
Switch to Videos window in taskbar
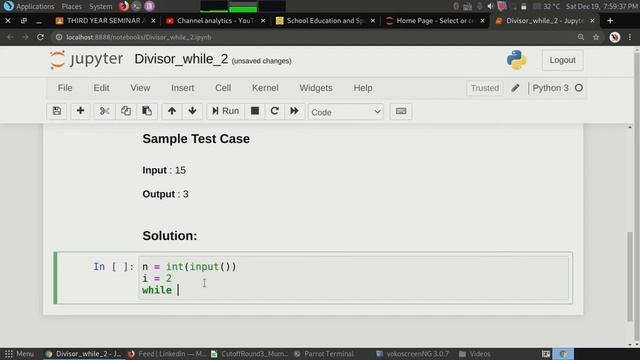pyautogui.click(x=475, y=354)
